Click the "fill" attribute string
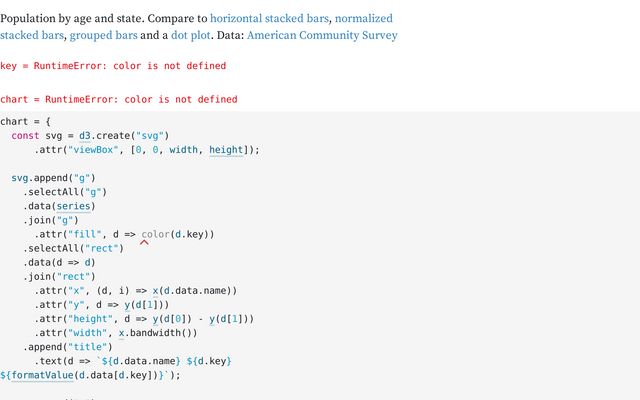This screenshot has width=640, height=400. pyautogui.click(x=84, y=234)
